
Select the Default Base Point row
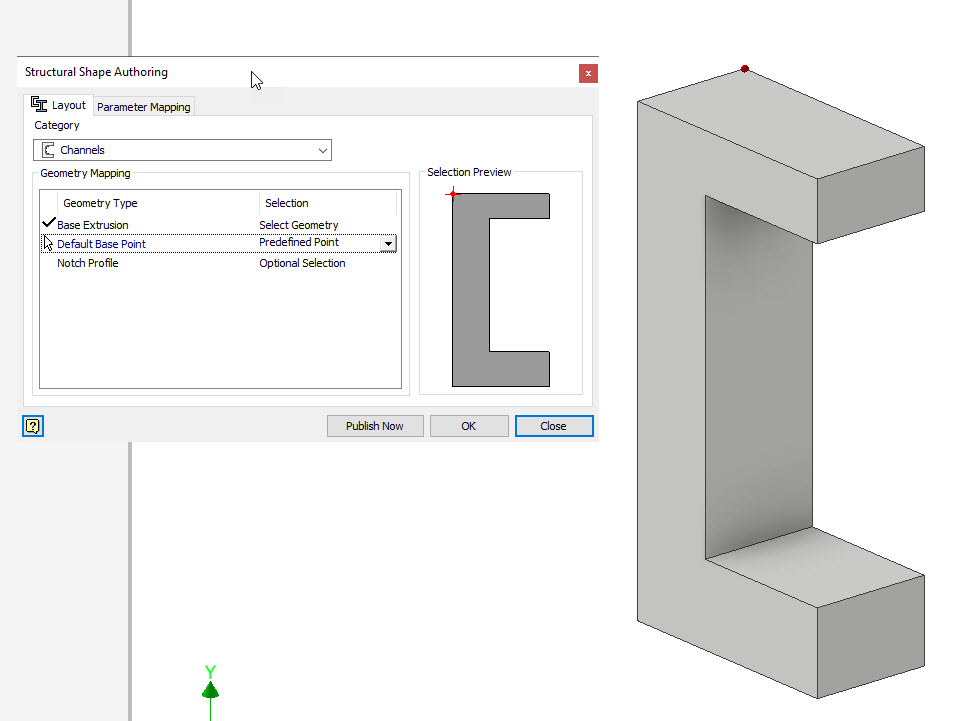tap(219, 243)
